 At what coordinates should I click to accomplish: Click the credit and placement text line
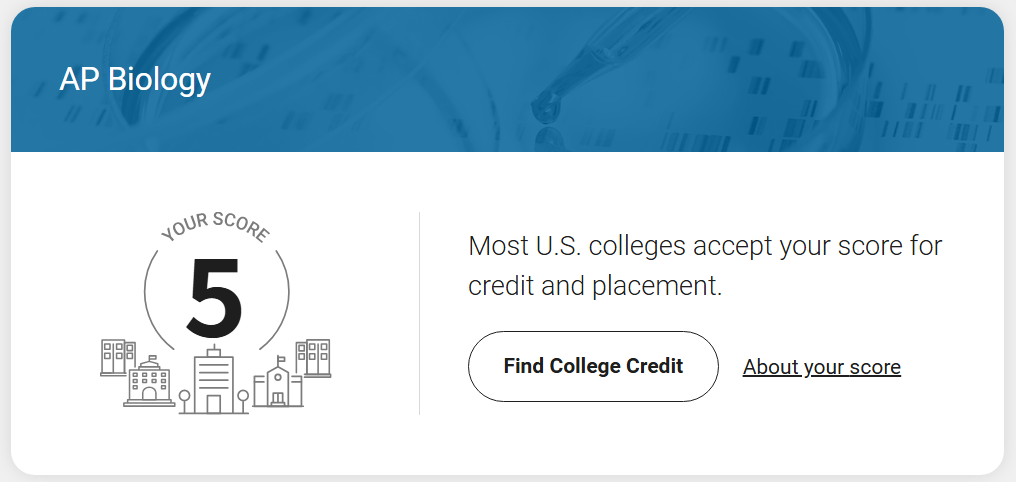click(595, 286)
